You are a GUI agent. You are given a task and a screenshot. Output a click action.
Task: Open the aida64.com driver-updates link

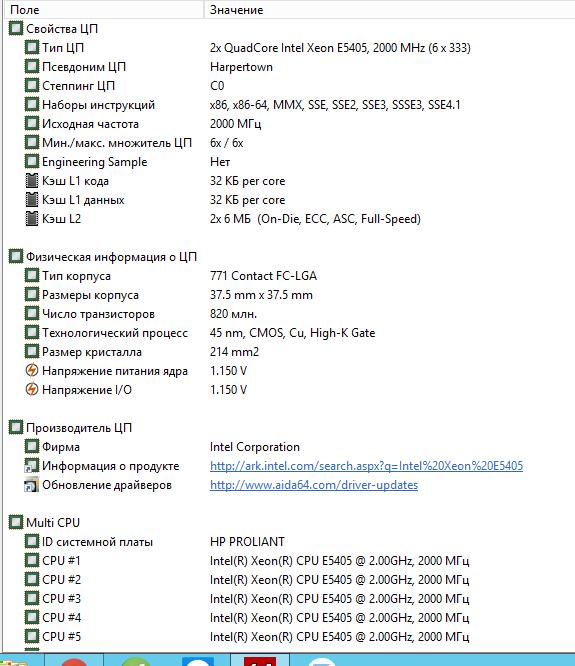tap(314, 485)
